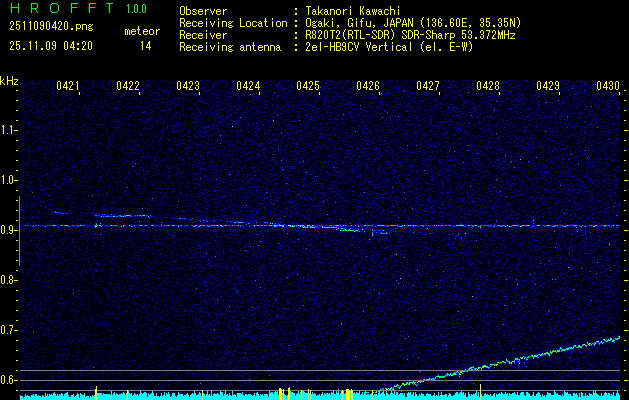Click the 0.6 frequency axis label
Viewport: 629px width, 400px height.
pyautogui.click(x=9, y=380)
